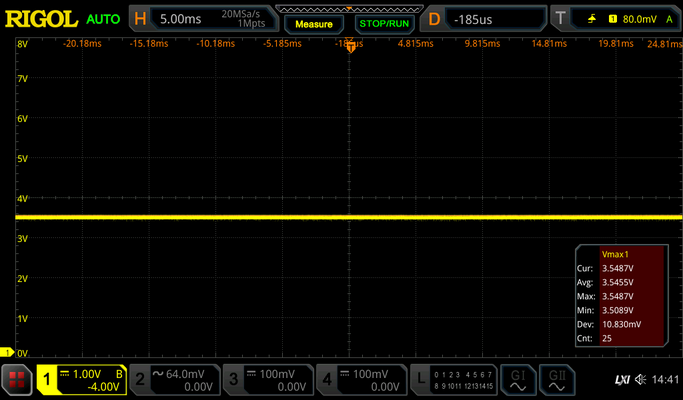
Task: Click the Max: 3.5487V statistic
Action: pyautogui.click(x=618, y=296)
